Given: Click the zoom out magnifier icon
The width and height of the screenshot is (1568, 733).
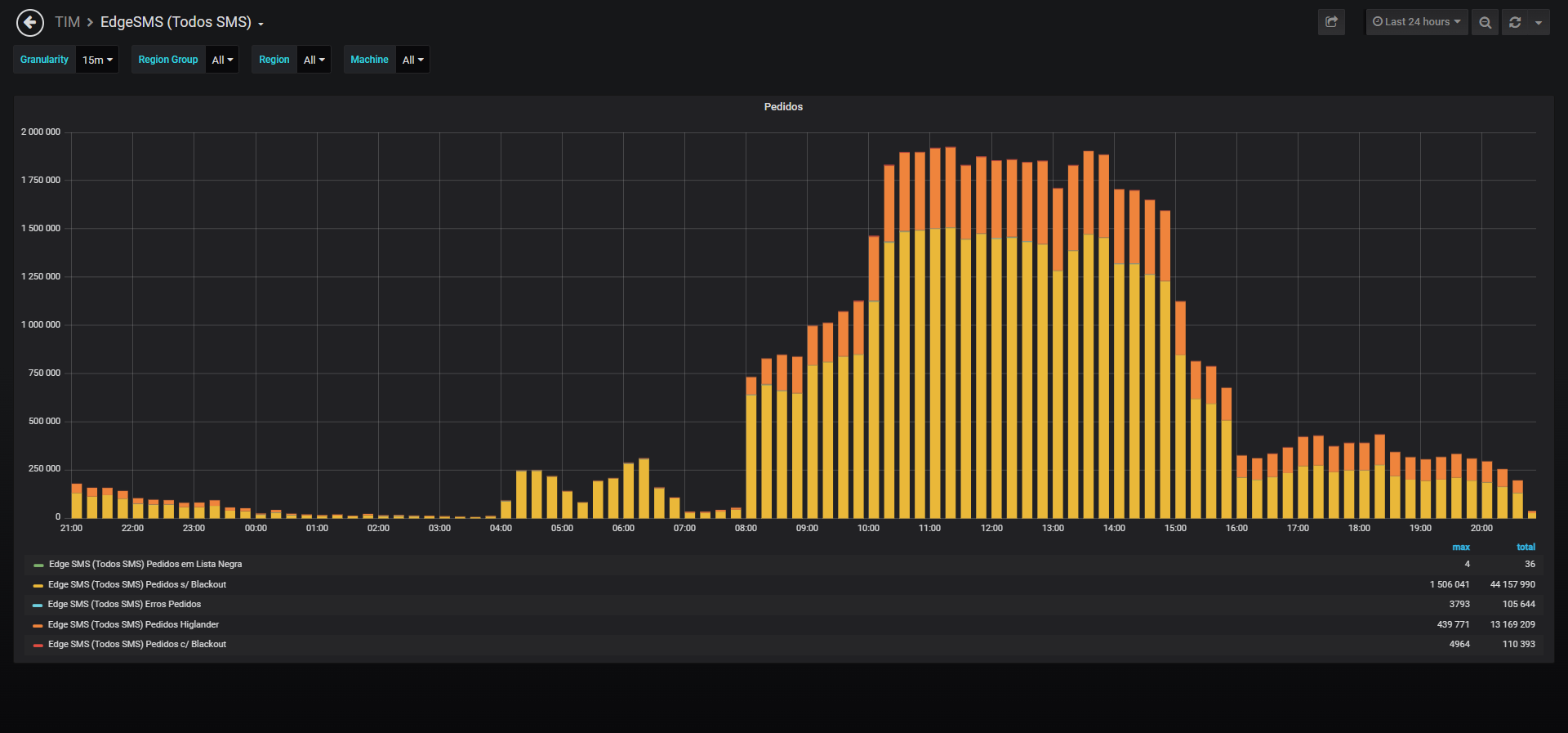Looking at the screenshot, I should point(1485,22).
